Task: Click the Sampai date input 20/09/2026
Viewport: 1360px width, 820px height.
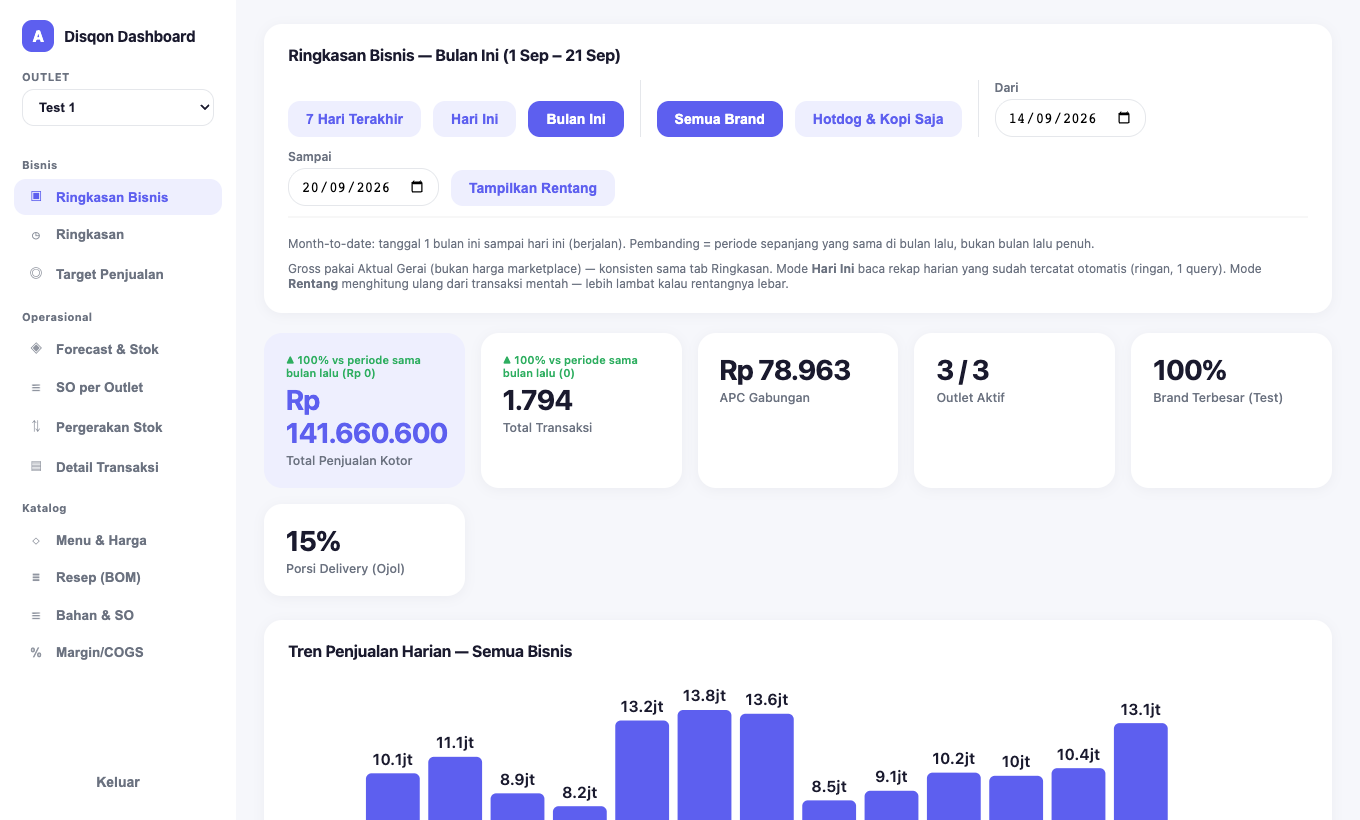Action: pyautogui.click(x=363, y=187)
